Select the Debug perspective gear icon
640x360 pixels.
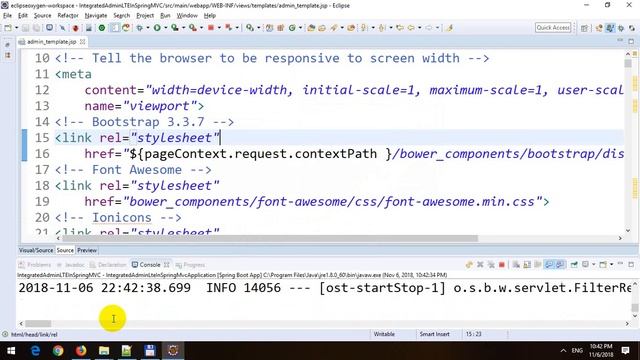(x=621, y=28)
